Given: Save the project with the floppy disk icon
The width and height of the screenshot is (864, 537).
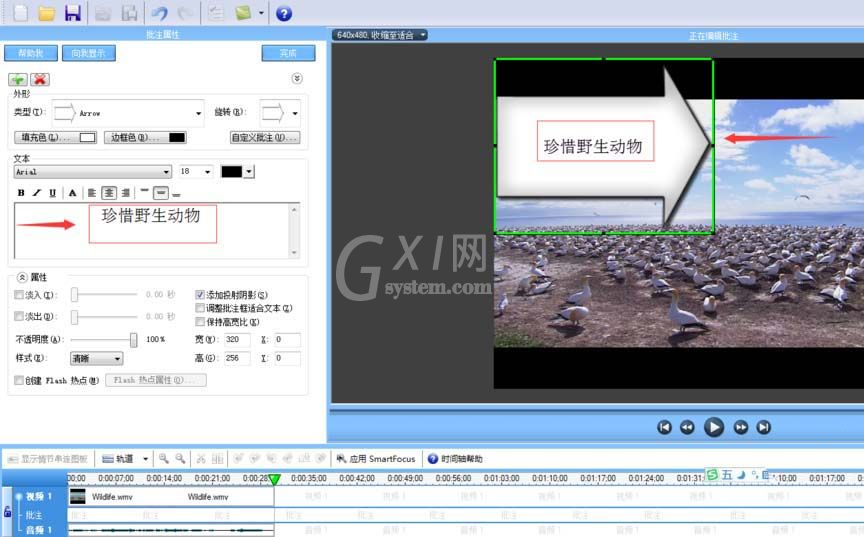Looking at the screenshot, I should 73,13.
